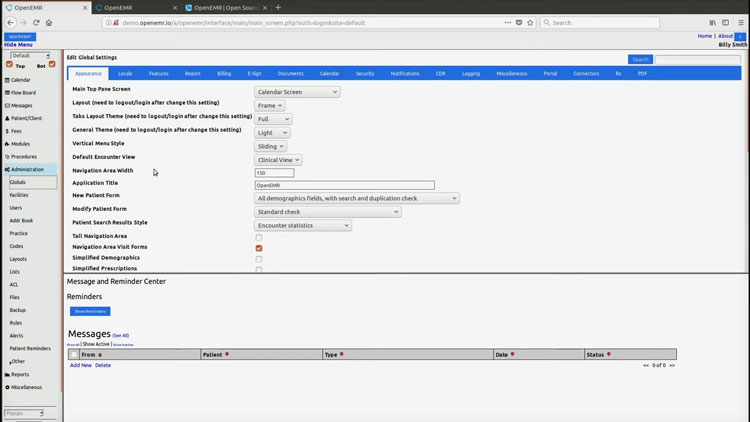Expand the Vertical Menu Style dropdown
The image size is (750, 422).
tap(270, 146)
